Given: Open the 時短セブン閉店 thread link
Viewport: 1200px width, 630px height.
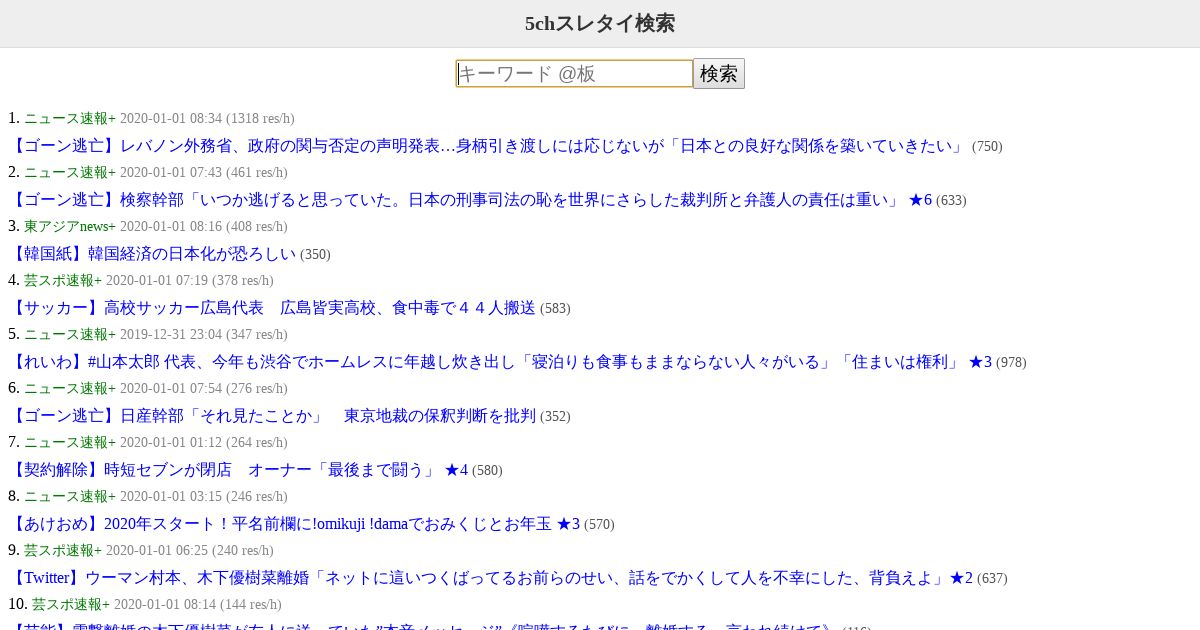Looking at the screenshot, I should point(238,470).
